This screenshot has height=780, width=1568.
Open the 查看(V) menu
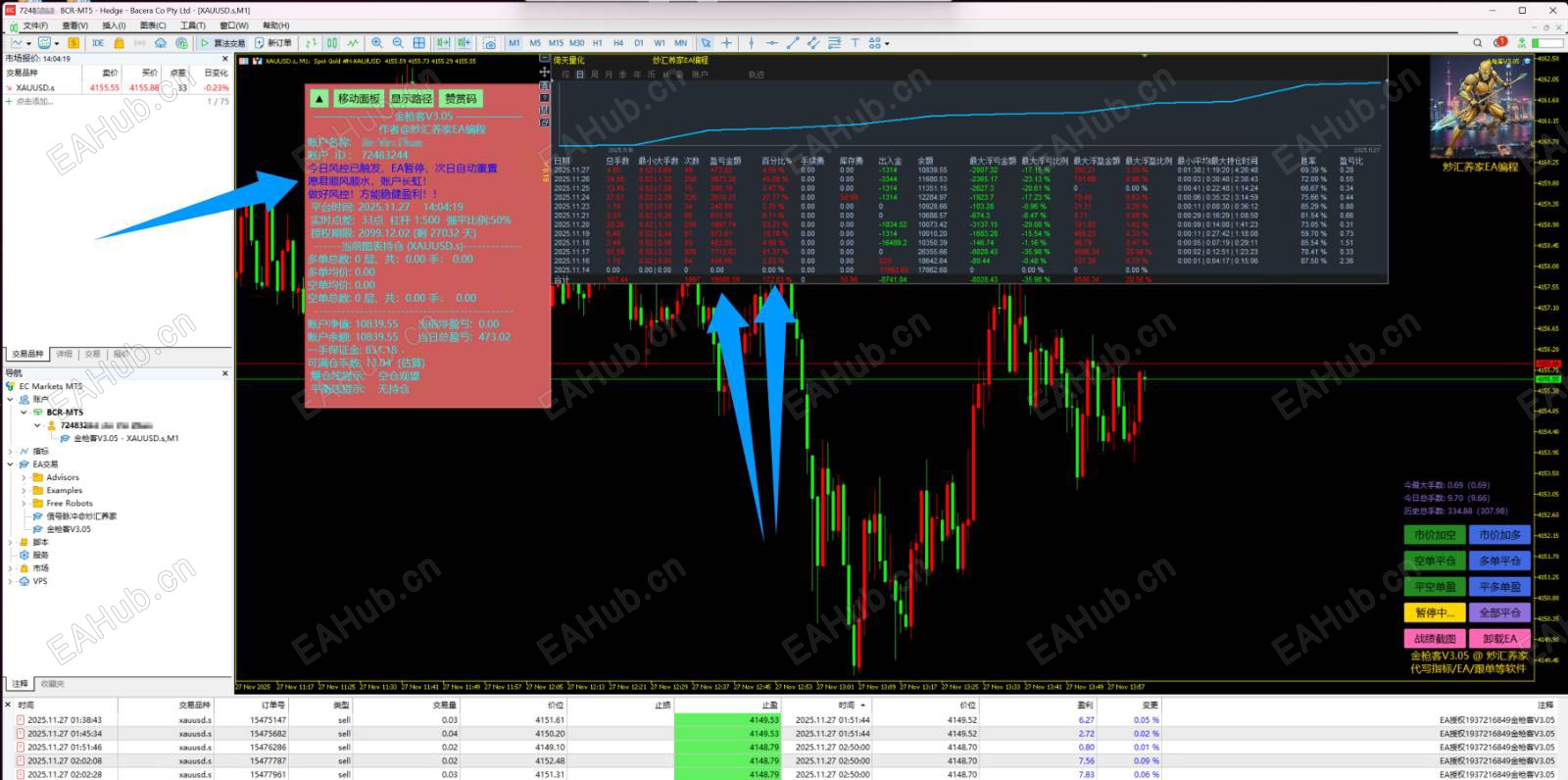[75, 25]
